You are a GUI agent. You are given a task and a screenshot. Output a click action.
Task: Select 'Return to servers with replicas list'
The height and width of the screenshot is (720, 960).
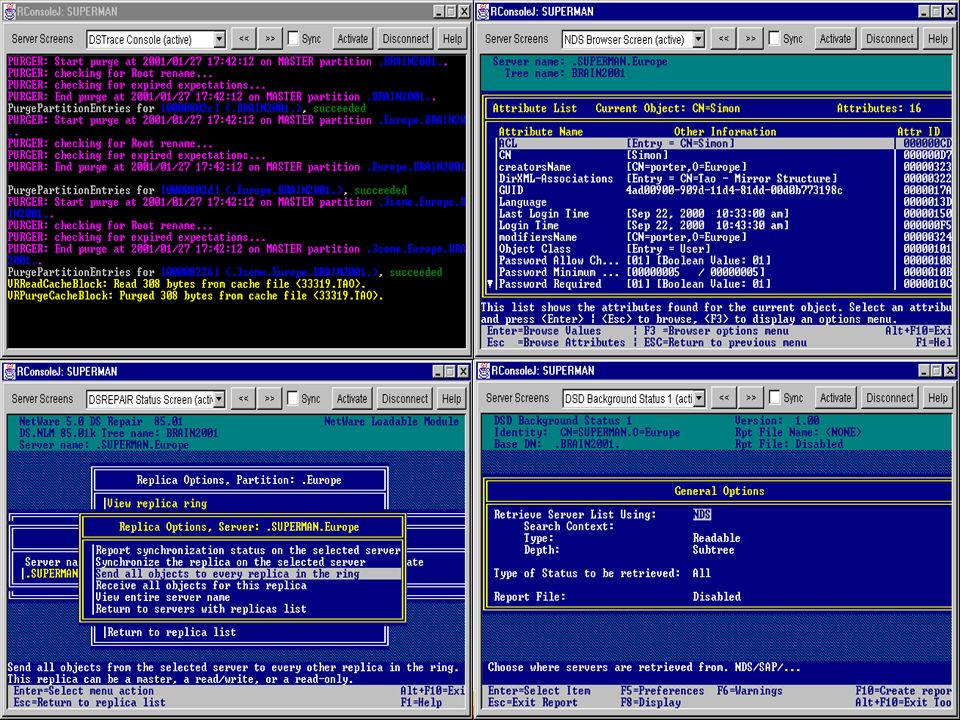(248, 609)
